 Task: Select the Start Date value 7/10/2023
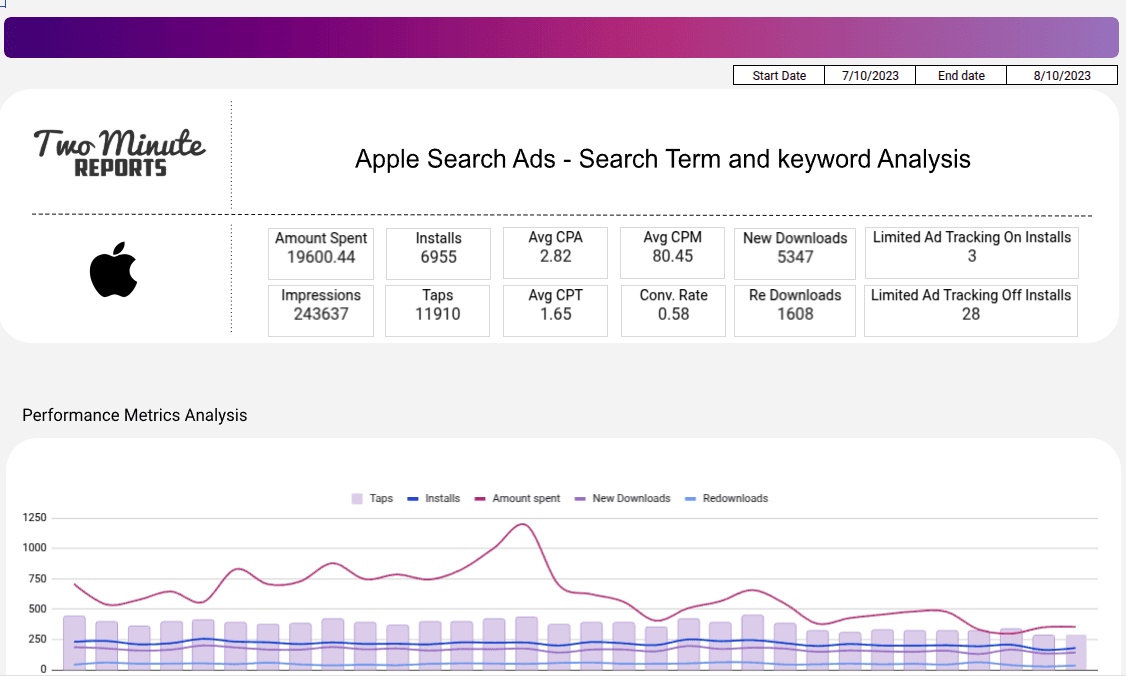pyautogui.click(x=869, y=75)
